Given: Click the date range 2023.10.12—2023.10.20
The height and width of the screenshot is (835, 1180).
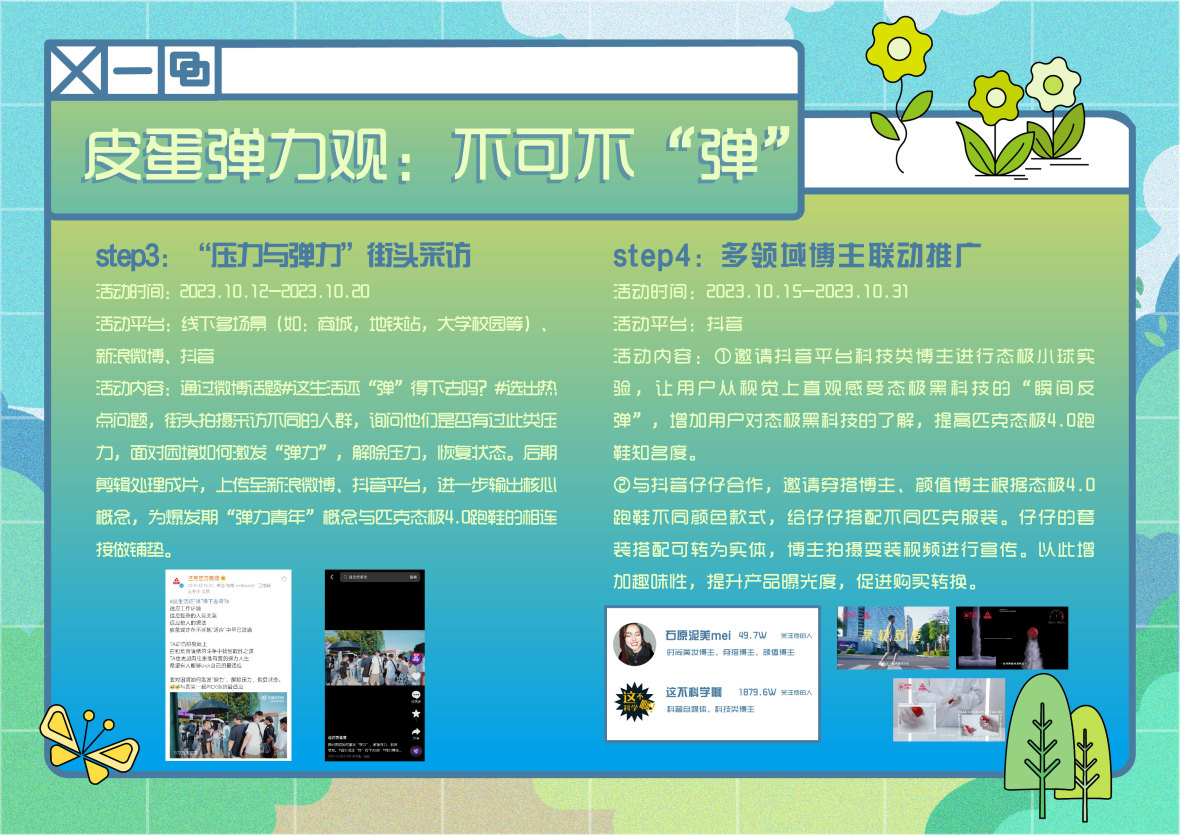Looking at the screenshot, I should [275, 291].
